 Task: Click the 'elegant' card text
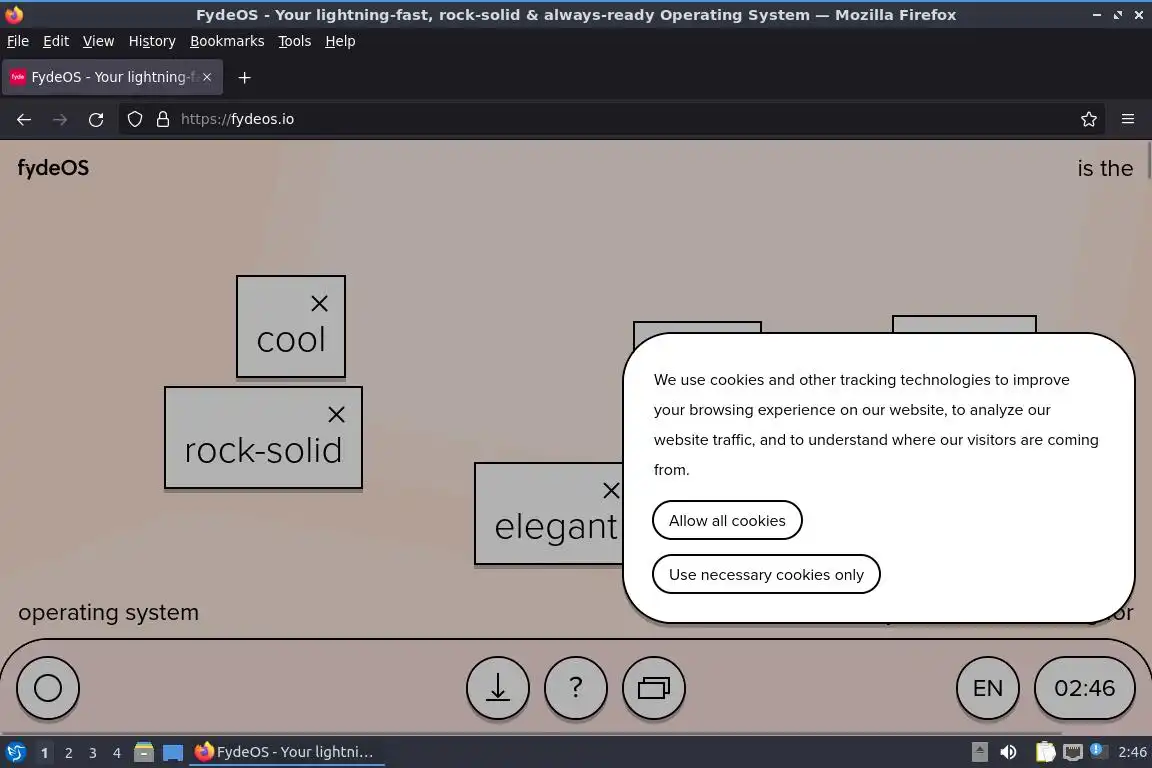pos(556,527)
